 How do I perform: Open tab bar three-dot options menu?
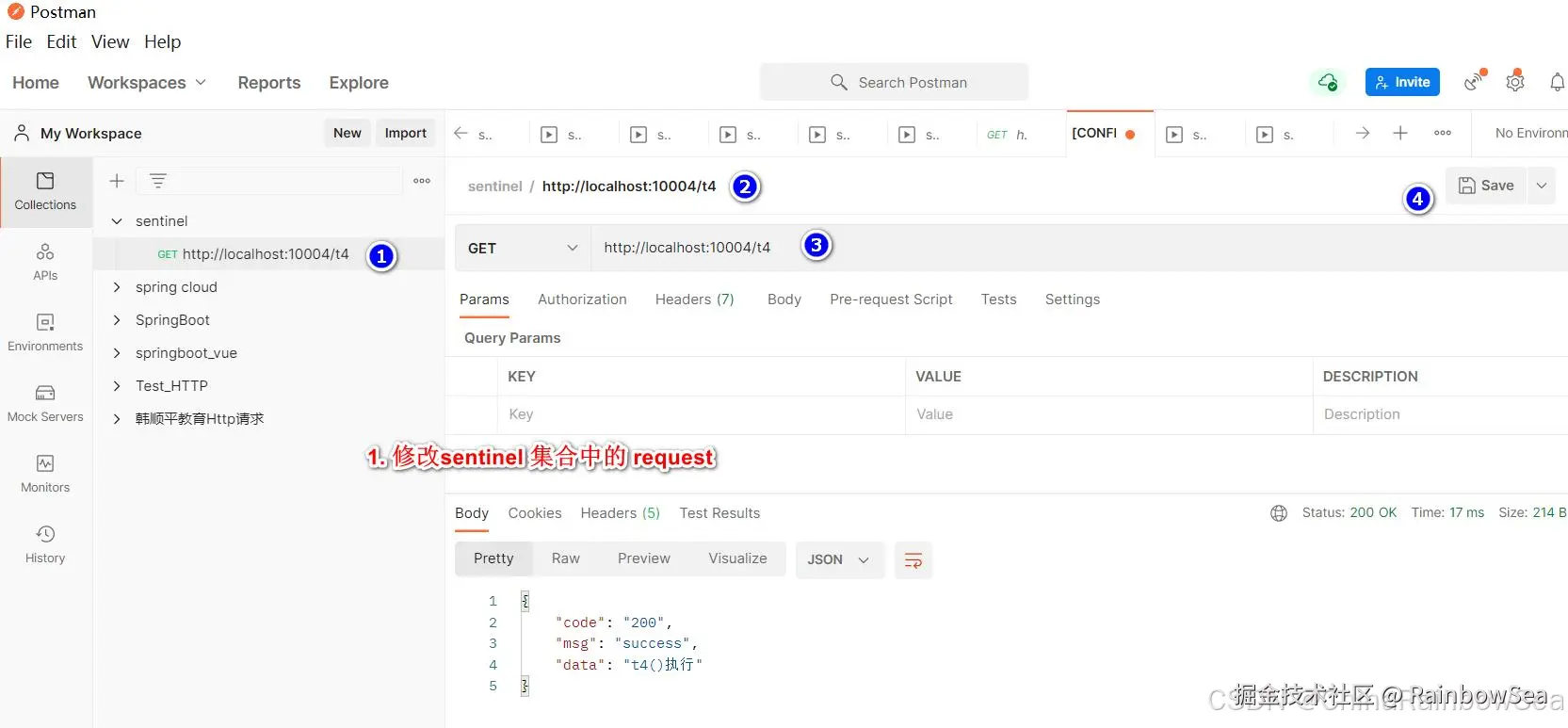click(x=1443, y=134)
